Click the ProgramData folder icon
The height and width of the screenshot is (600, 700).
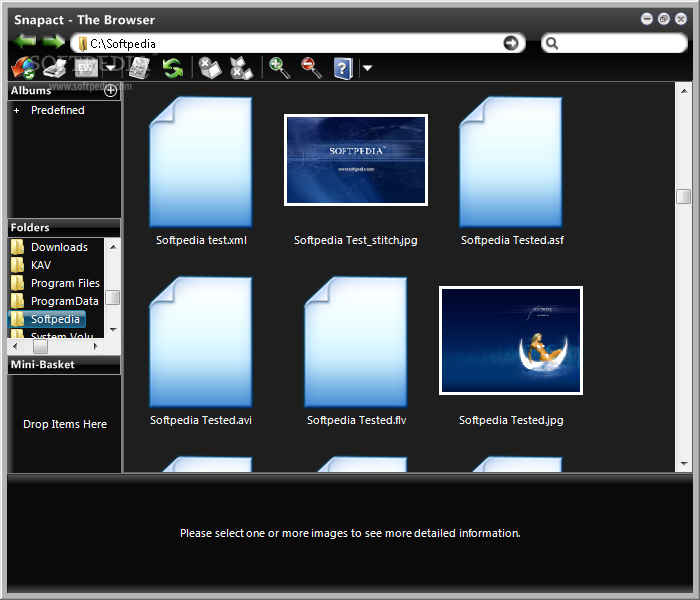coord(17,301)
